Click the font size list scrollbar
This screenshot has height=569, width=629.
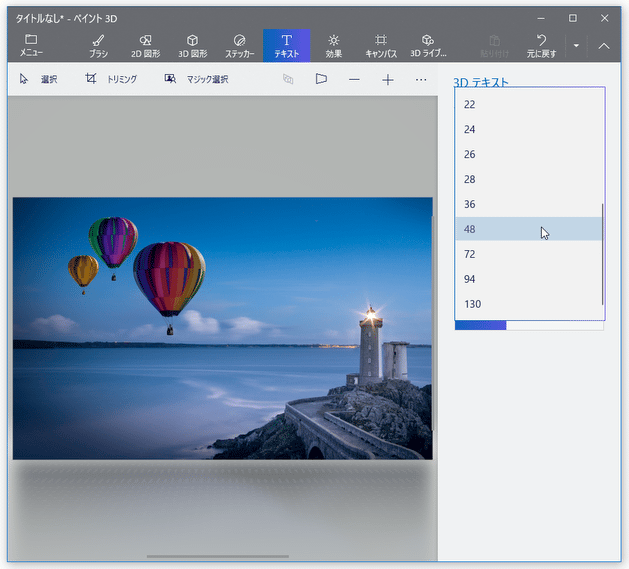(603, 254)
